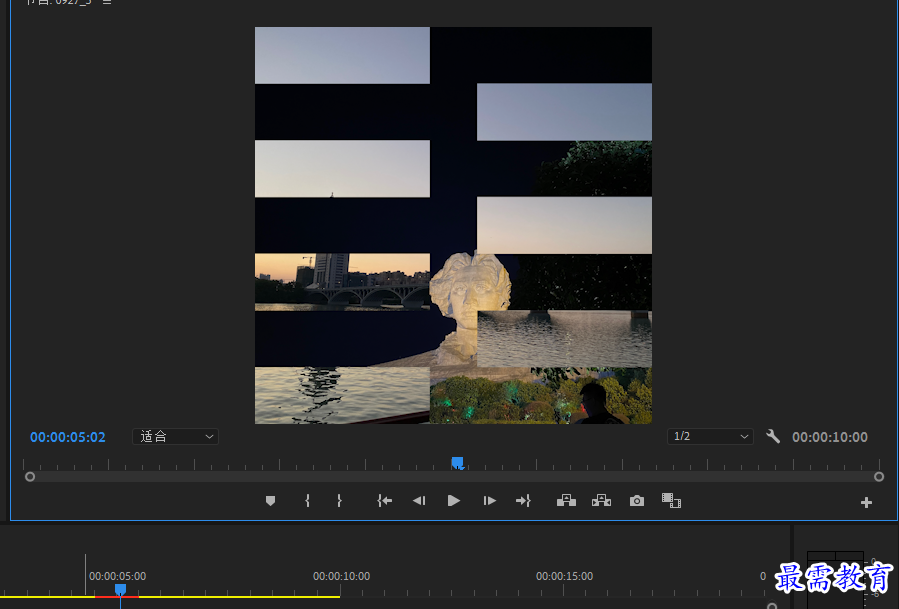The height and width of the screenshot is (609, 899).
Task: Open monitor settings wrench icon
Action: 773,436
